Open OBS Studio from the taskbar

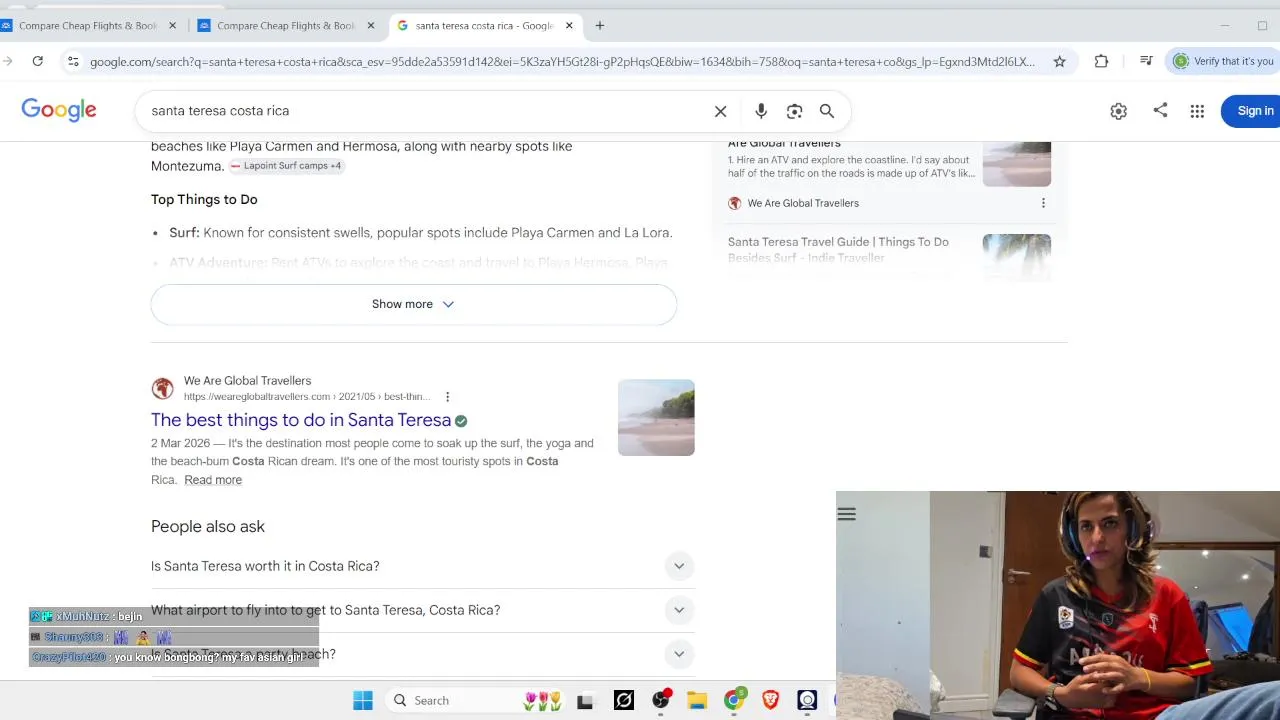[x=661, y=700]
